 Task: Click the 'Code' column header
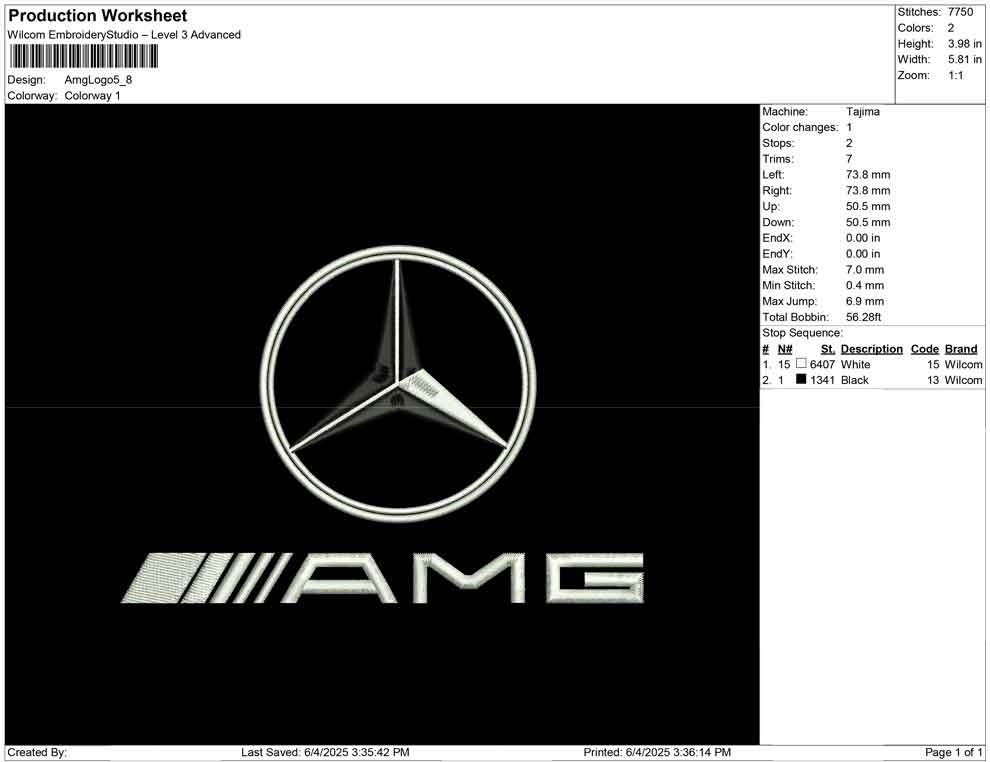[x=925, y=349]
